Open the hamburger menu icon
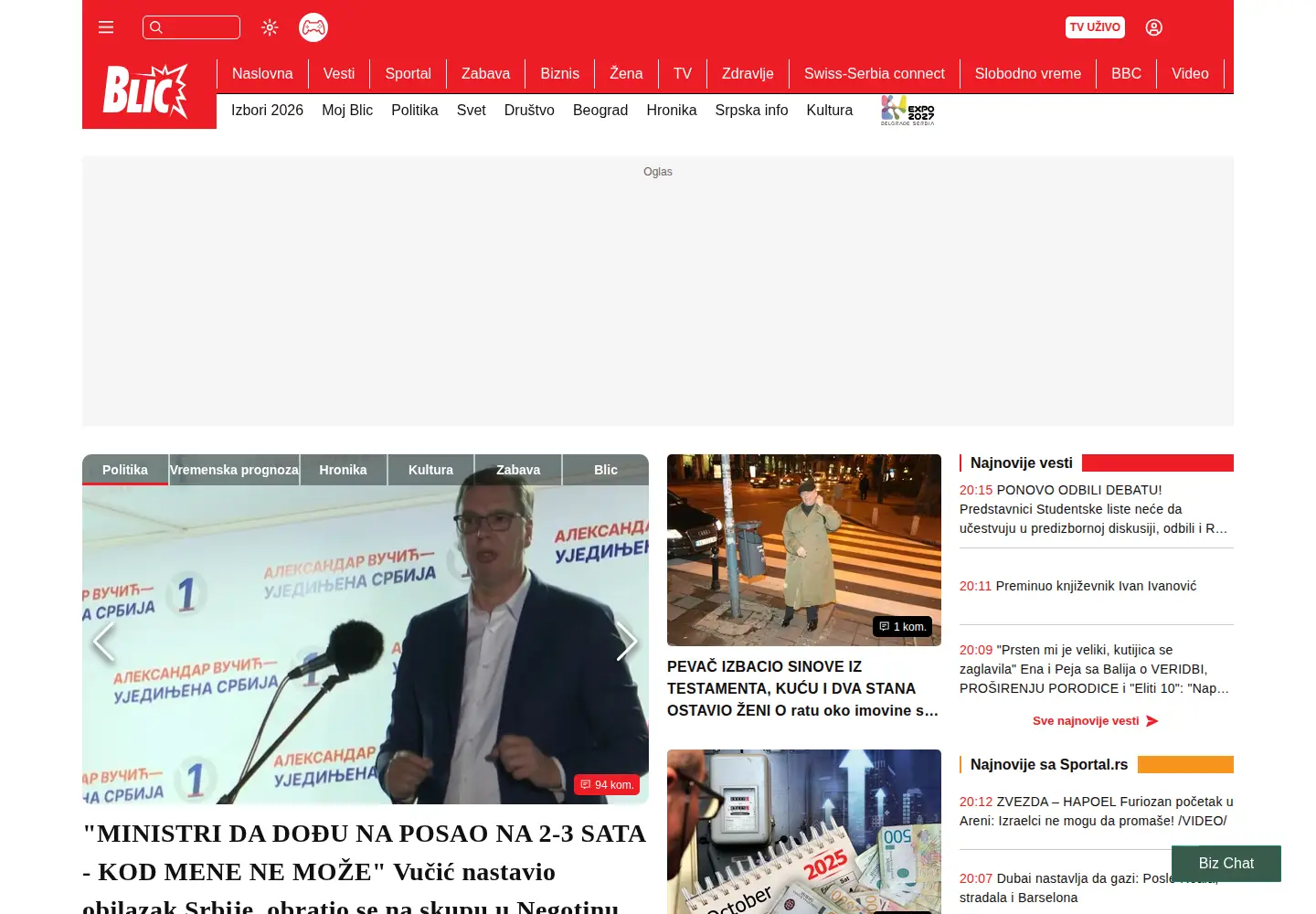Viewport: 1316px width, 914px height. (x=106, y=27)
